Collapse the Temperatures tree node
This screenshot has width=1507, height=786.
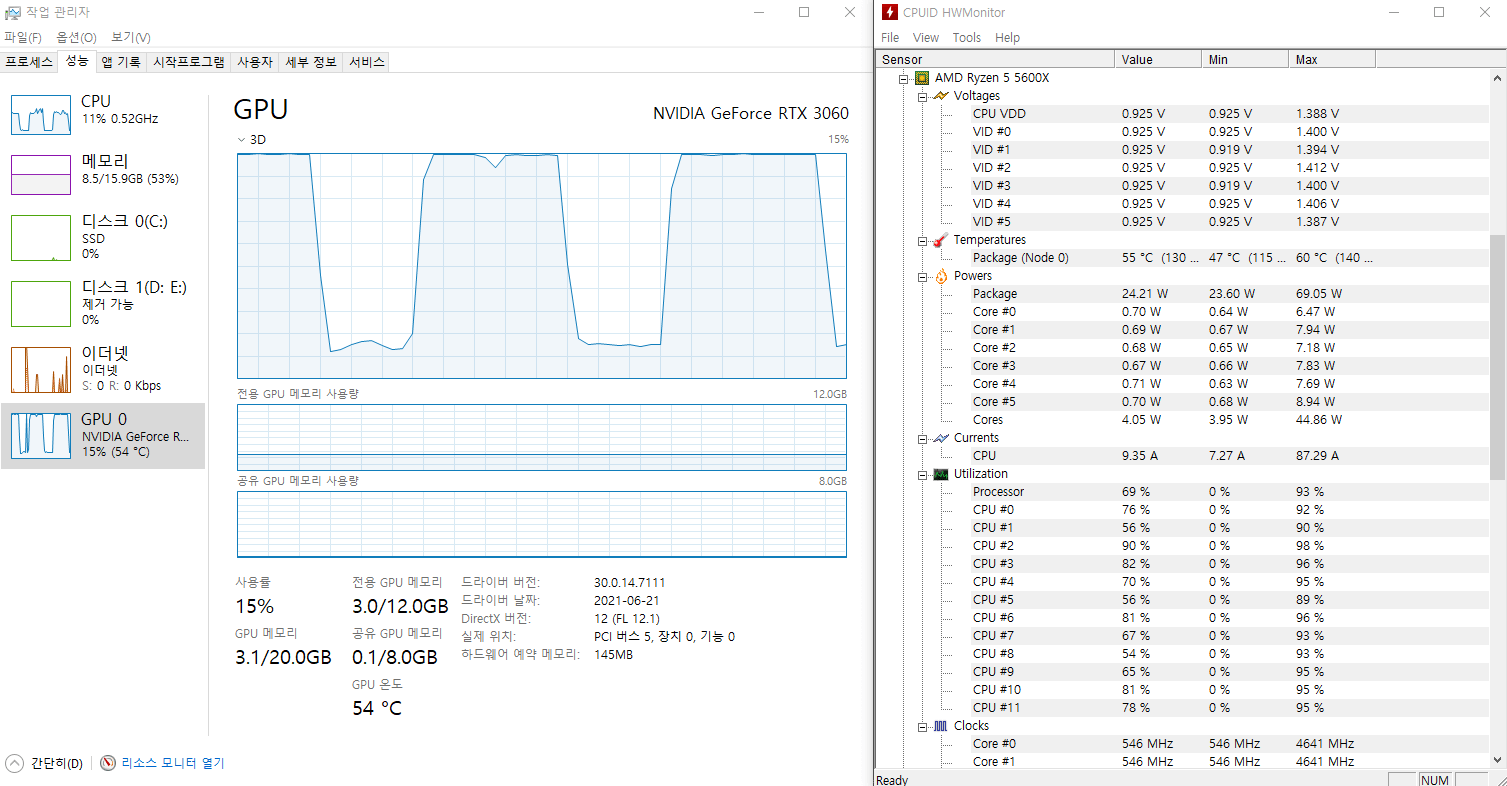[922, 240]
